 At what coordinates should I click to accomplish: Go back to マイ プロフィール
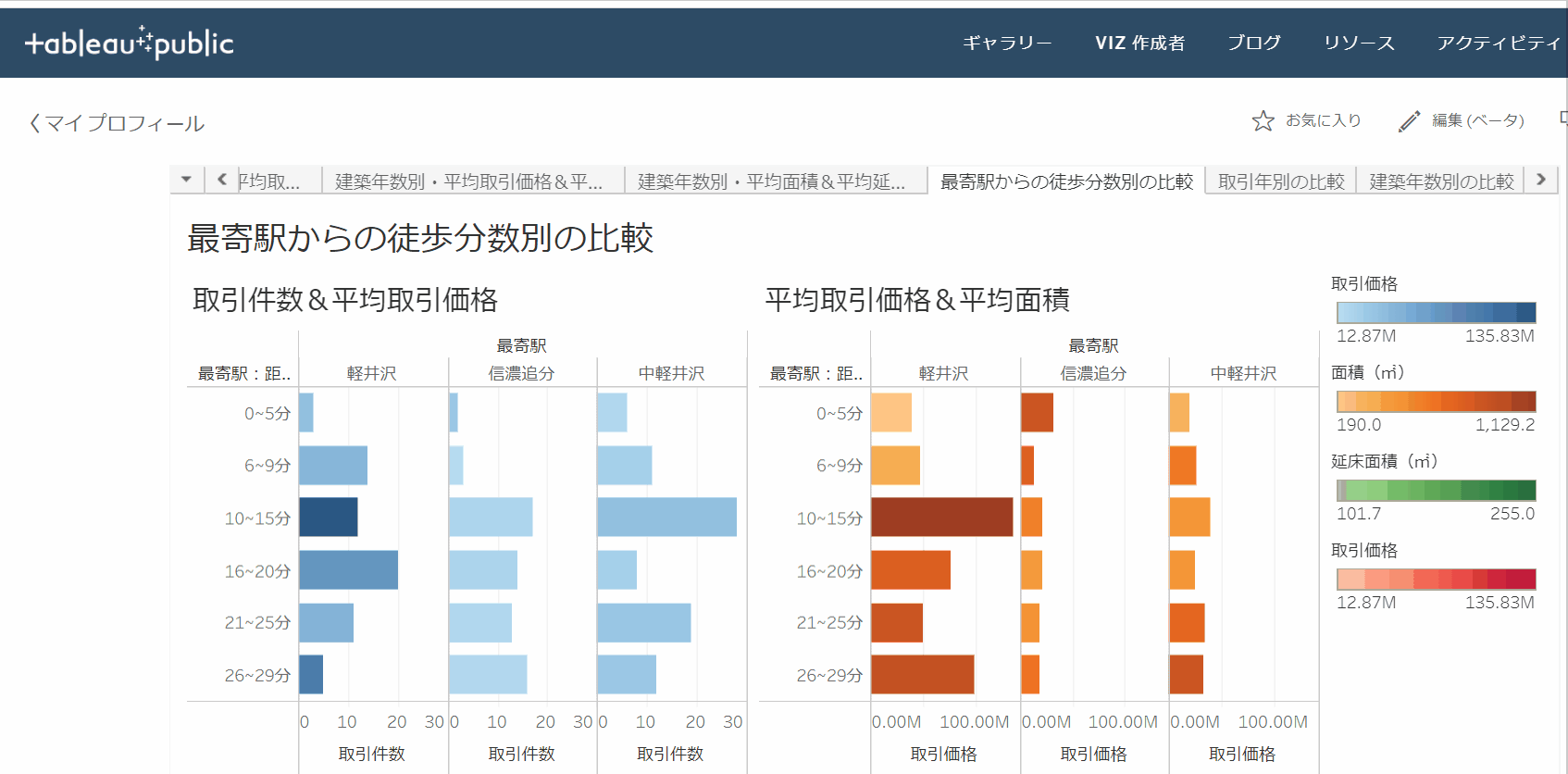(x=117, y=123)
